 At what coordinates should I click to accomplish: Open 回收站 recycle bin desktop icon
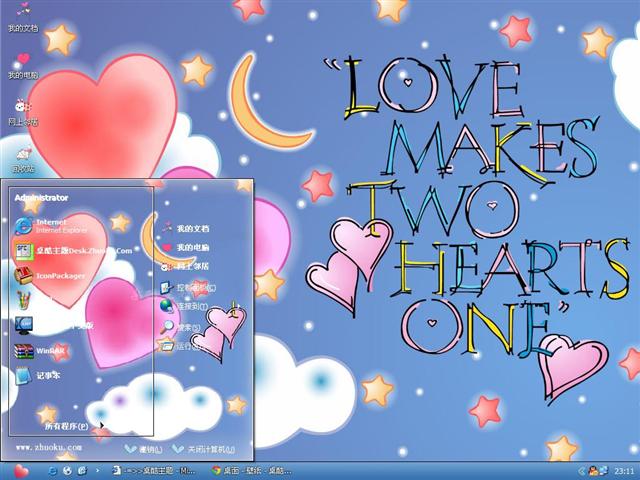(23, 159)
